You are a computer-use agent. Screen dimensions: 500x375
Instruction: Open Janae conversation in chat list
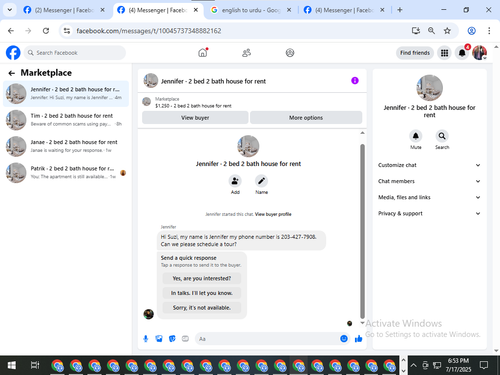click(66, 146)
